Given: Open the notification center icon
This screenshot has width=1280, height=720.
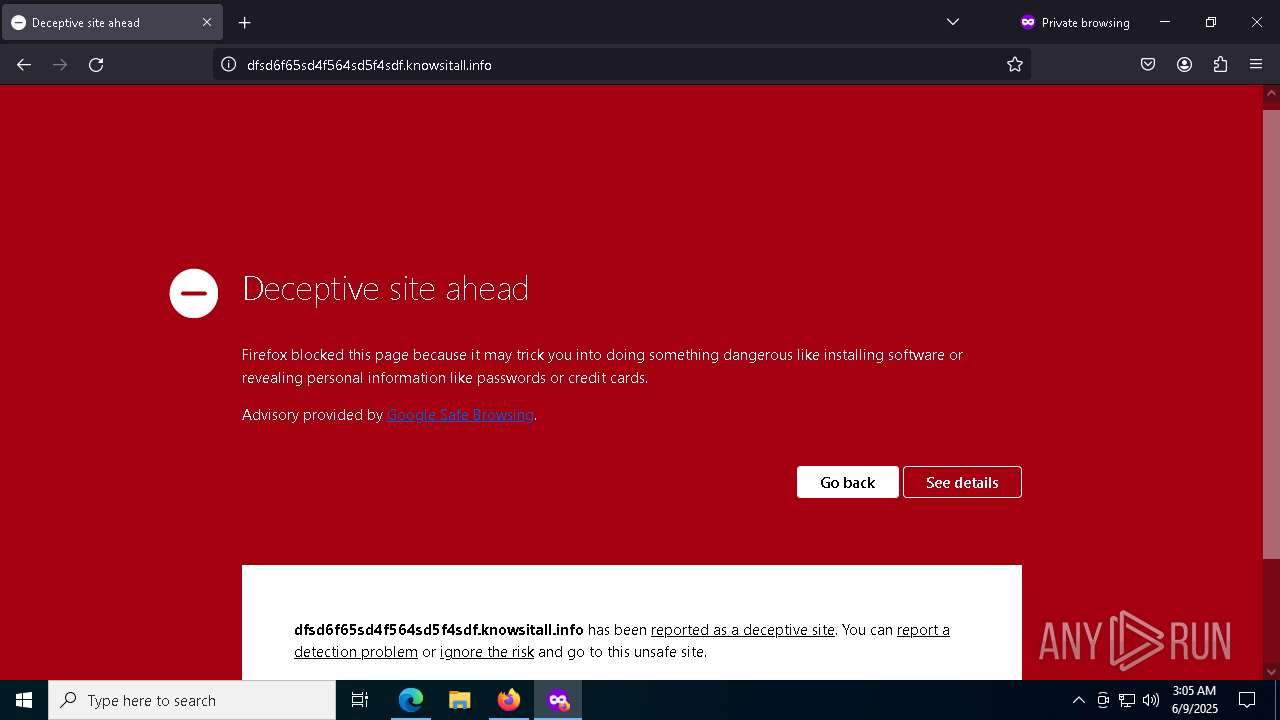Looking at the screenshot, I should tap(1247, 700).
